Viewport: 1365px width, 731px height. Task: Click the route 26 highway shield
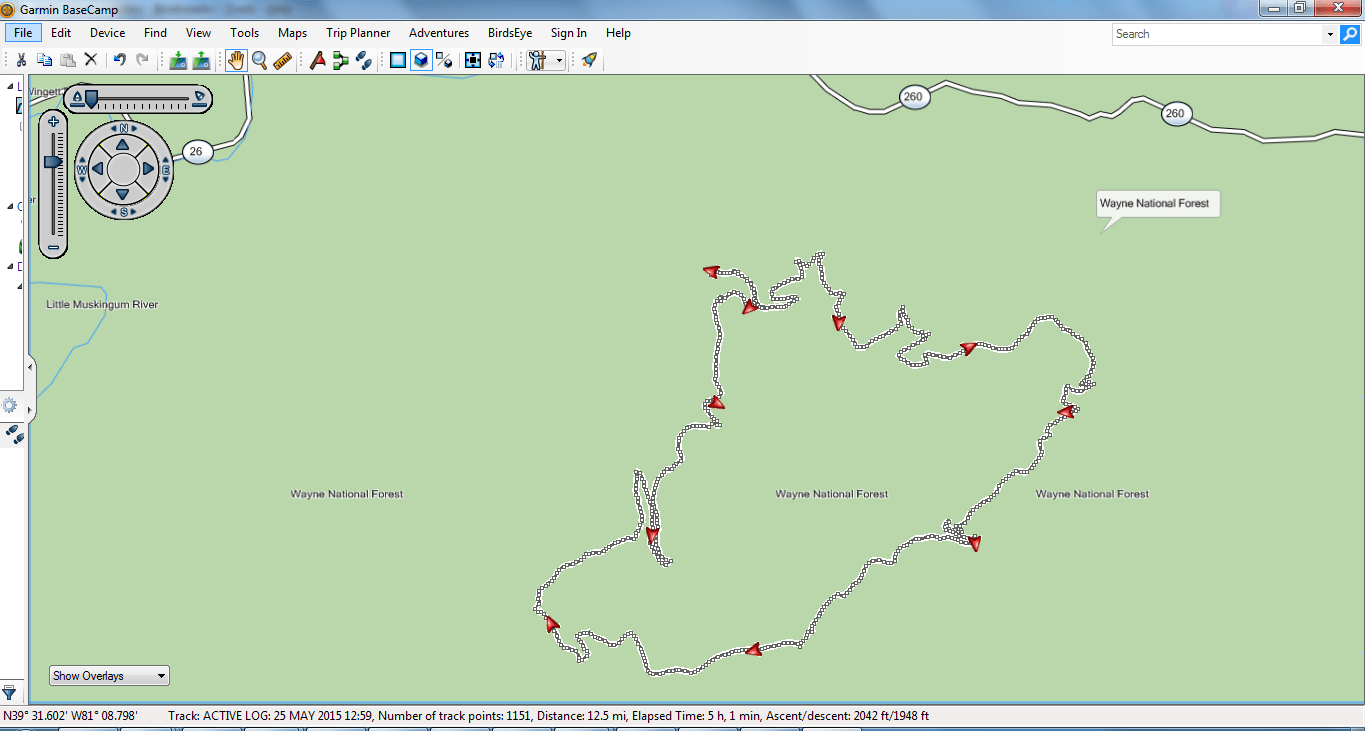(x=196, y=152)
